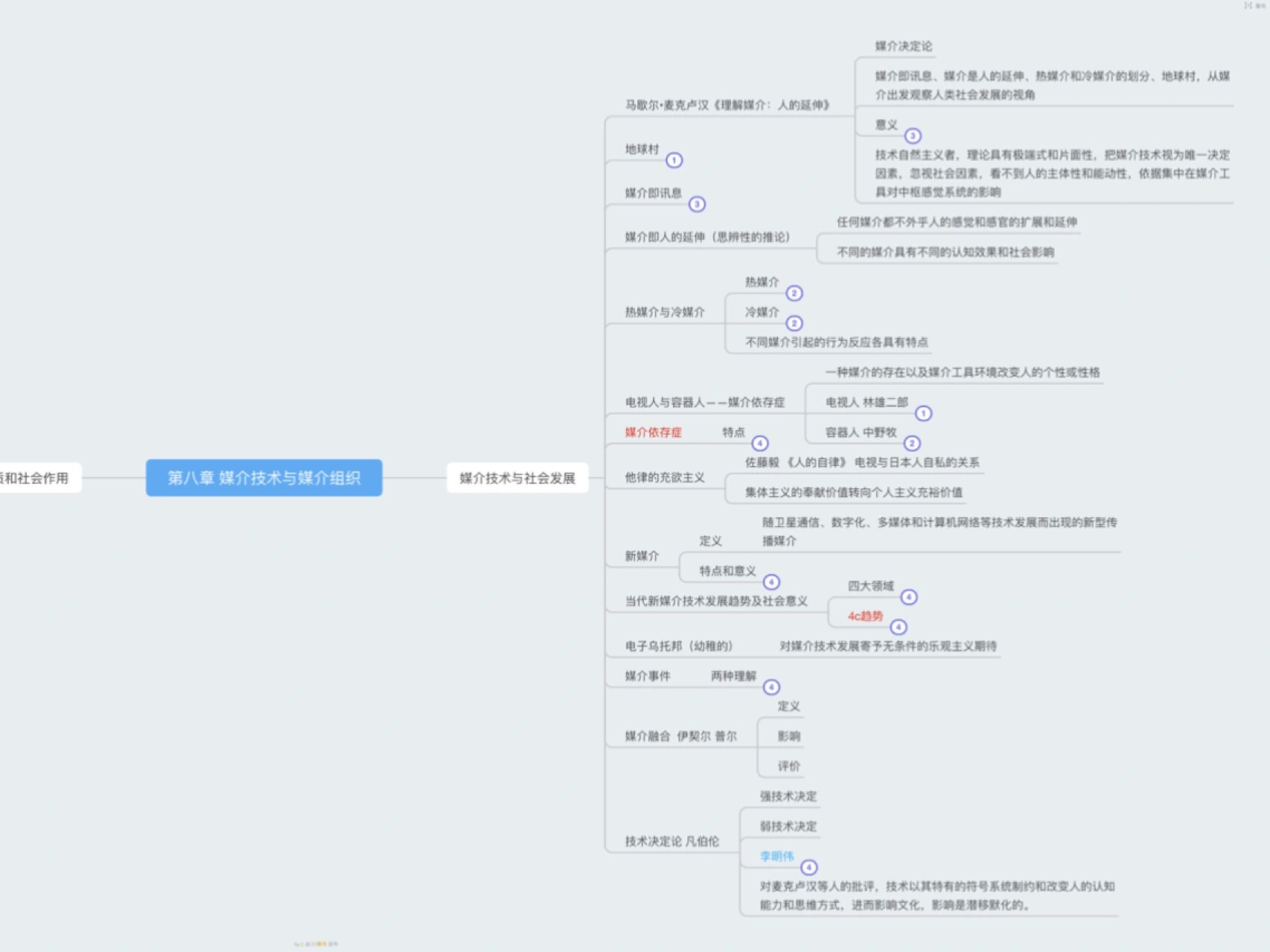Expand the badge beside 四大领域
The height and width of the screenshot is (952, 1270).
point(909,597)
